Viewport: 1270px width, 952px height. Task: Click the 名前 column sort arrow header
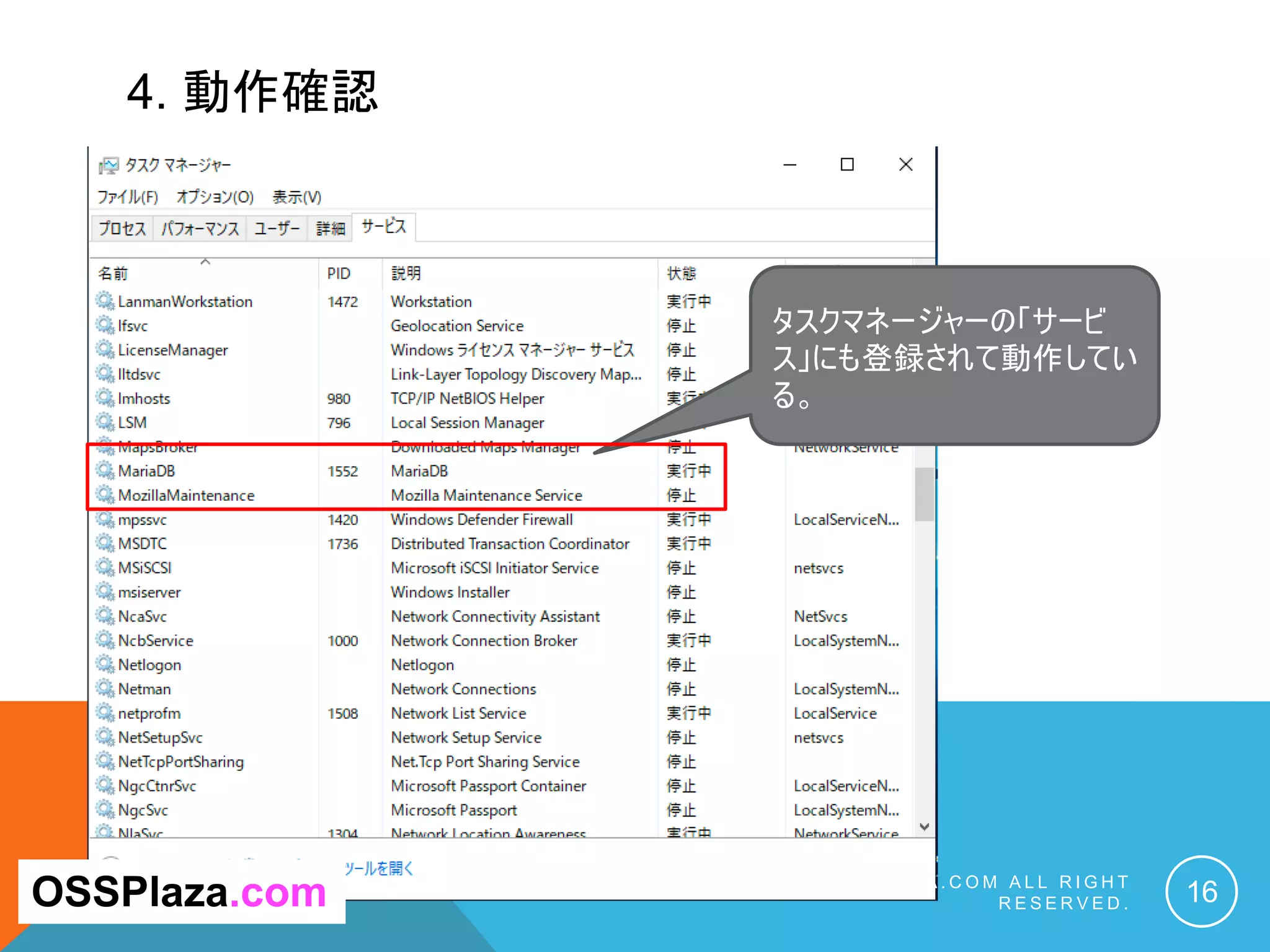pyautogui.click(x=205, y=263)
